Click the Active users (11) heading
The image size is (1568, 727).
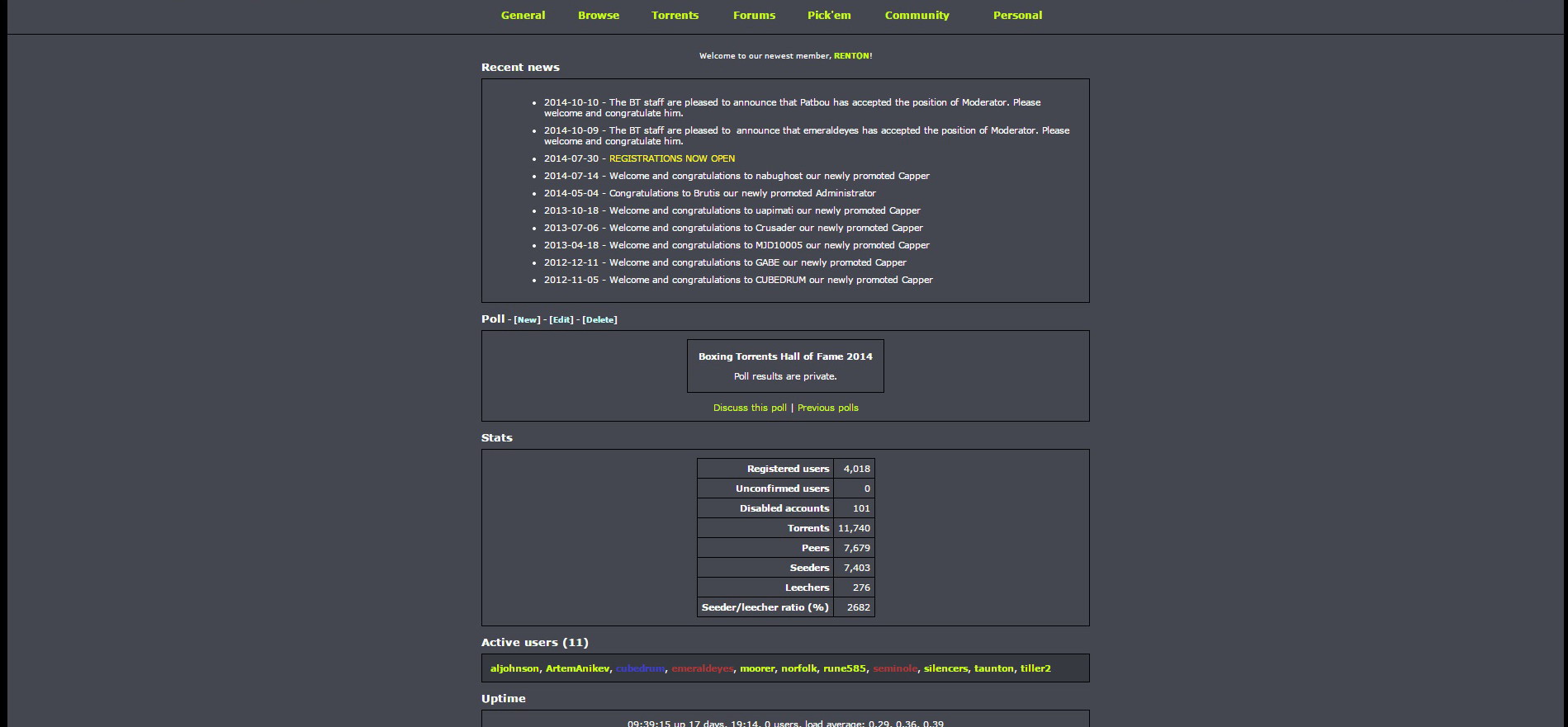pos(535,643)
